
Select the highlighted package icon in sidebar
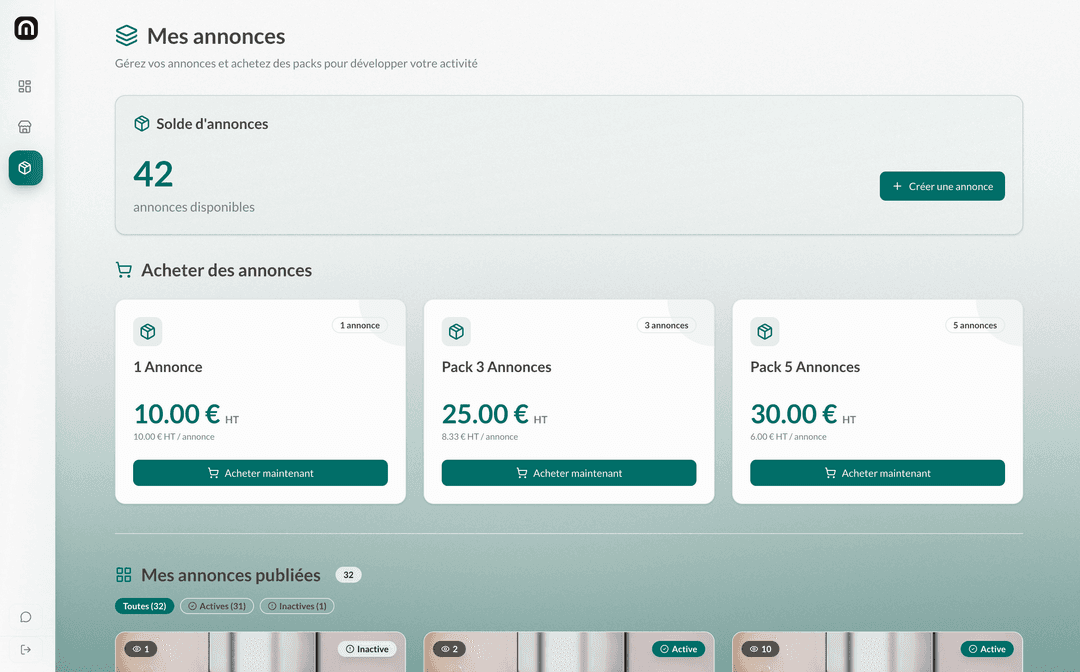[x=26, y=168]
